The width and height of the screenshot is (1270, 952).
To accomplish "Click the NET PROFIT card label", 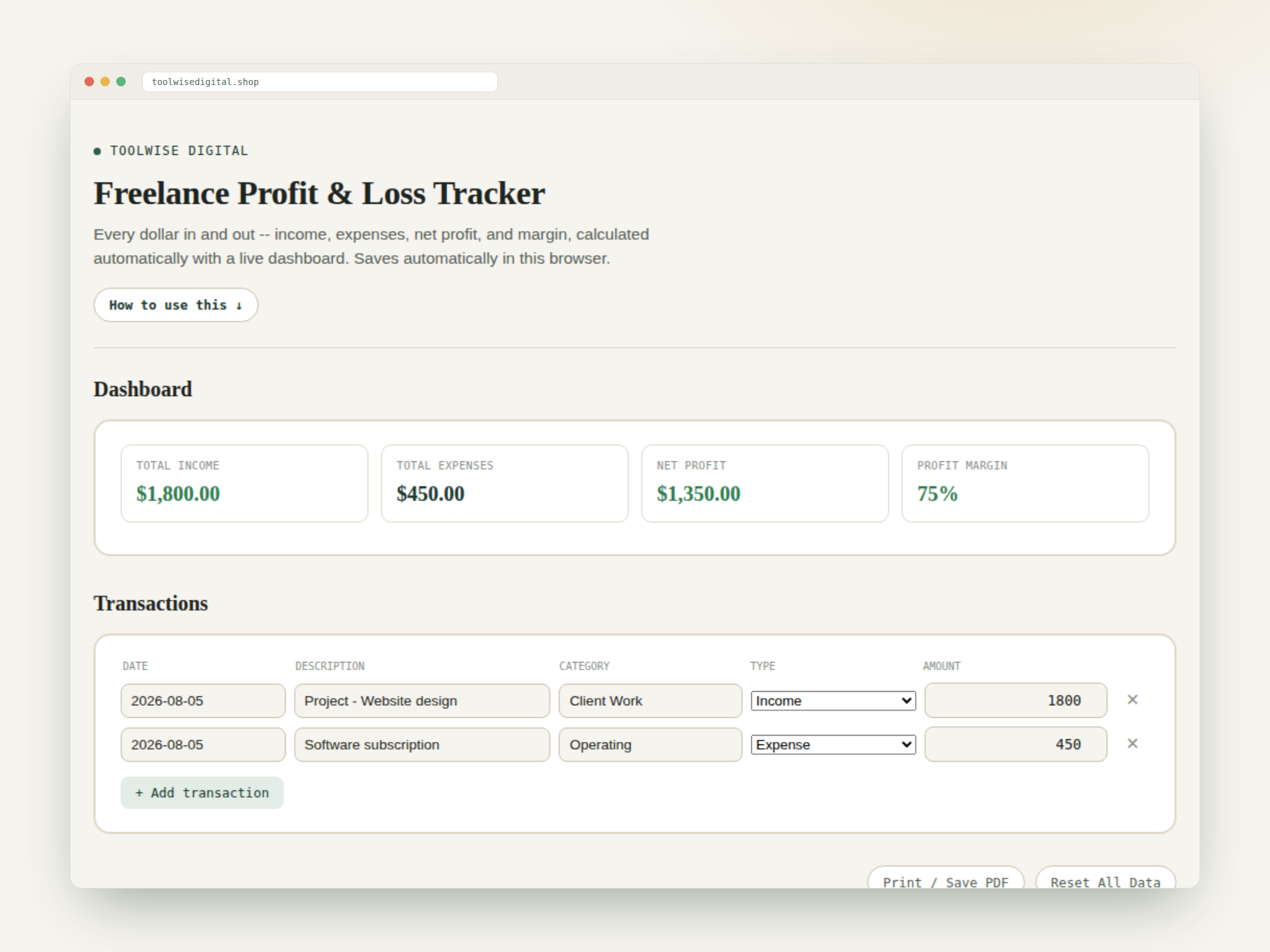I will point(692,465).
